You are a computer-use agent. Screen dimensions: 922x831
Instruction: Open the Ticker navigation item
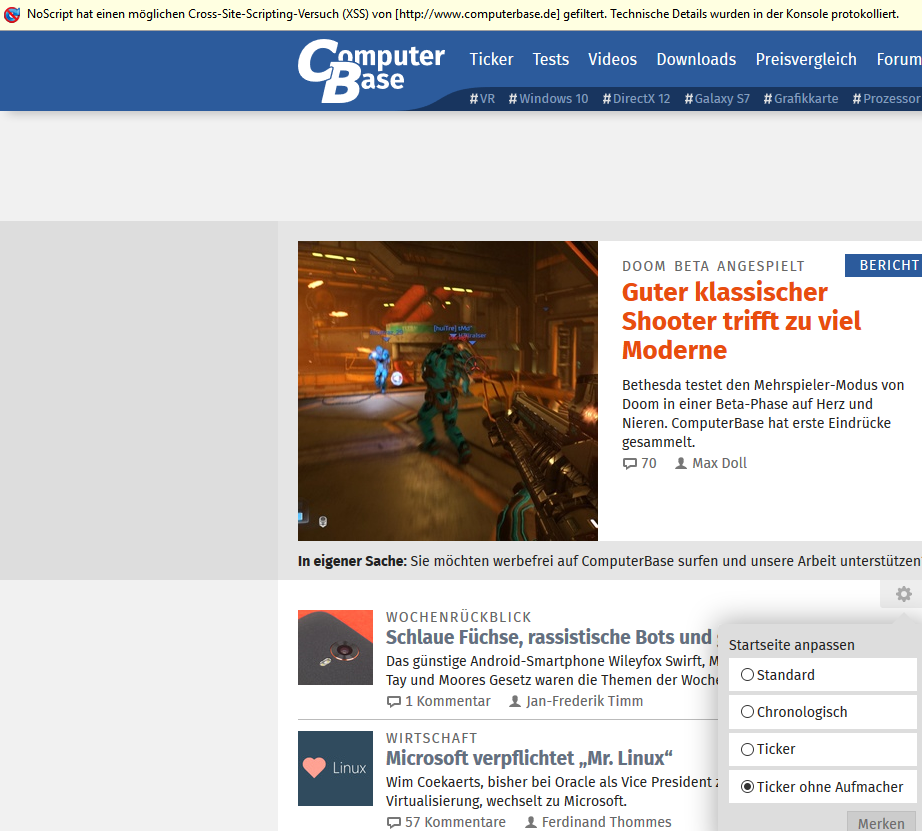pos(491,59)
